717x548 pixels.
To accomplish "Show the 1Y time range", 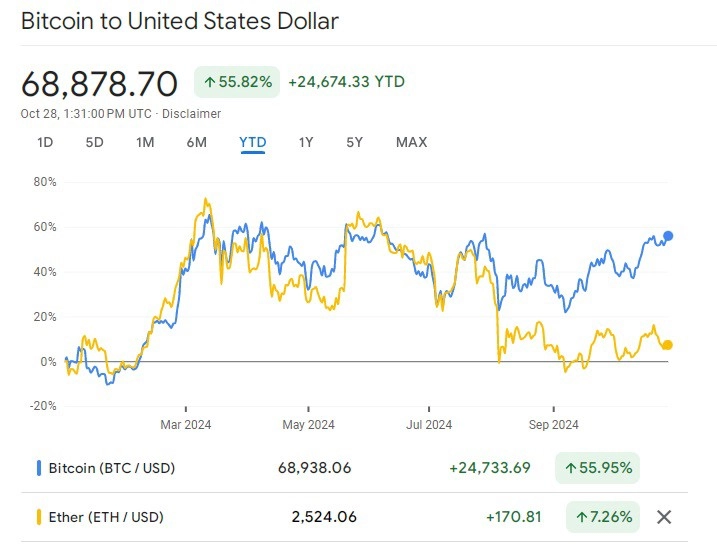I will tap(306, 142).
